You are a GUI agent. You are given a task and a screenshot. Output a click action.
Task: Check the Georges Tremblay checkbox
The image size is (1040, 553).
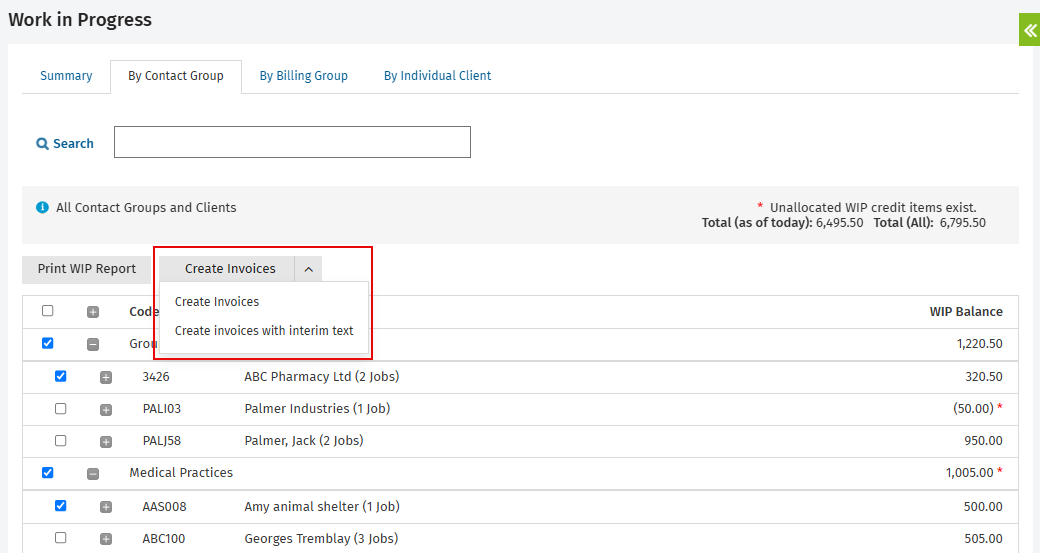(60, 538)
